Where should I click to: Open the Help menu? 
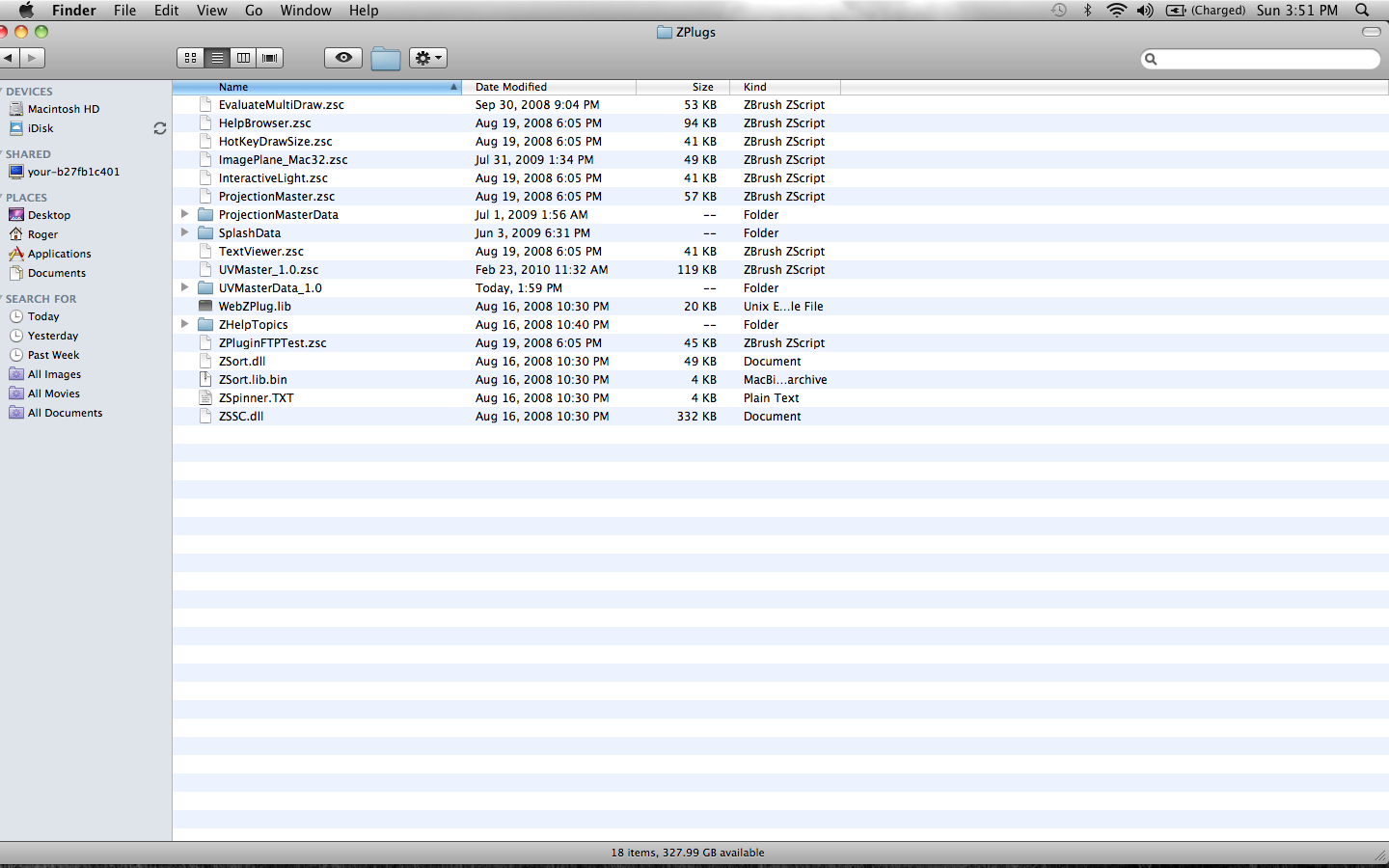tap(364, 10)
